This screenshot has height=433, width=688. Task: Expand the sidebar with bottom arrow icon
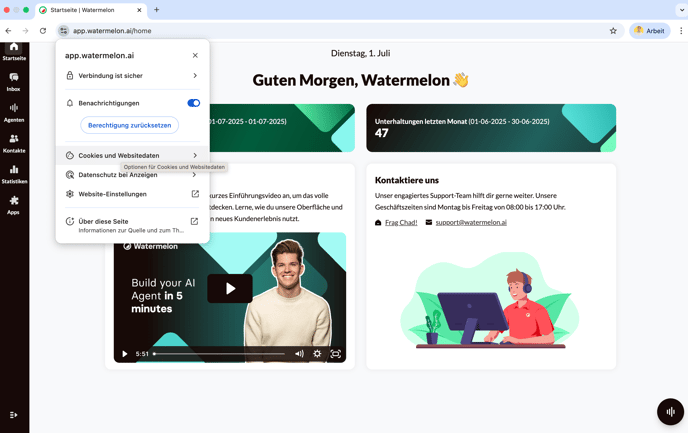coord(13,415)
